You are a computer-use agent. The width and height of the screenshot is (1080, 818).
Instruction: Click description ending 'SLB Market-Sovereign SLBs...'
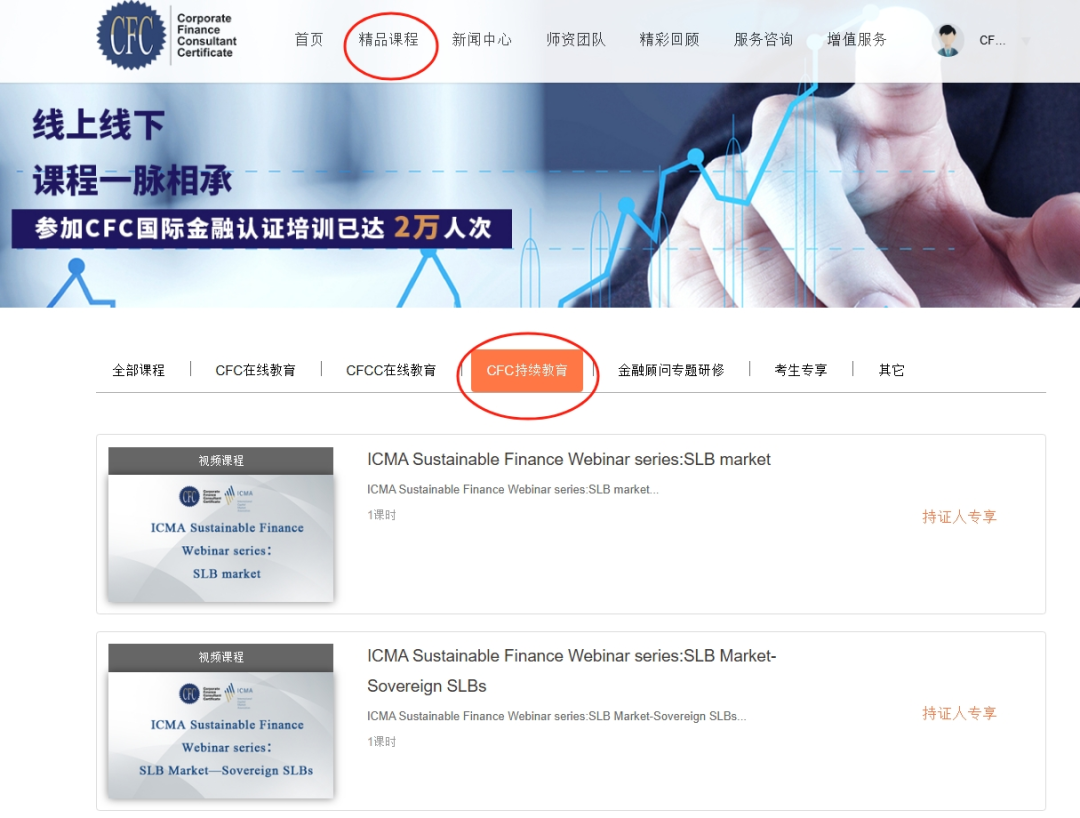[557, 716]
